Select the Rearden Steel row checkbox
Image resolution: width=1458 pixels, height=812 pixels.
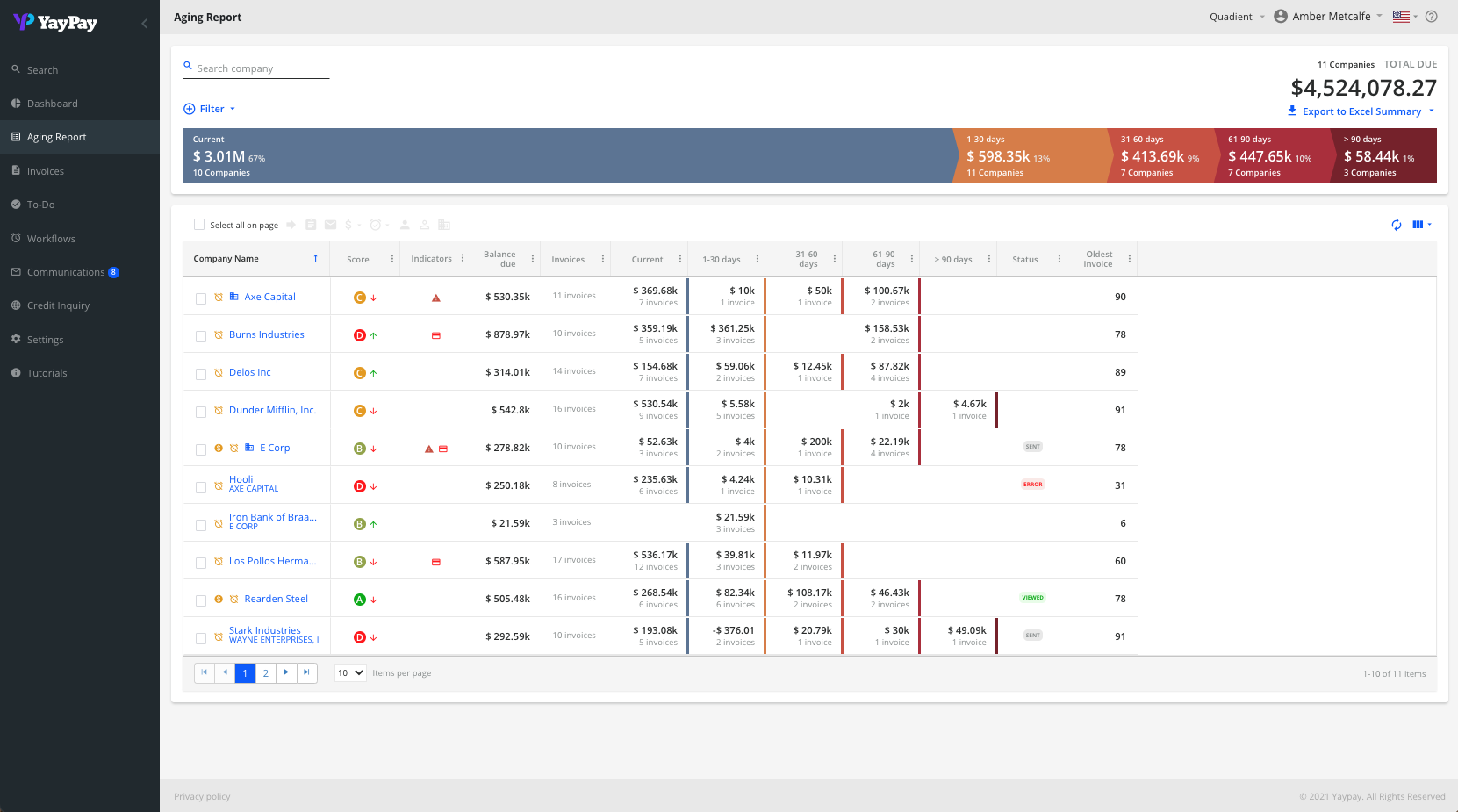click(x=201, y=600)
